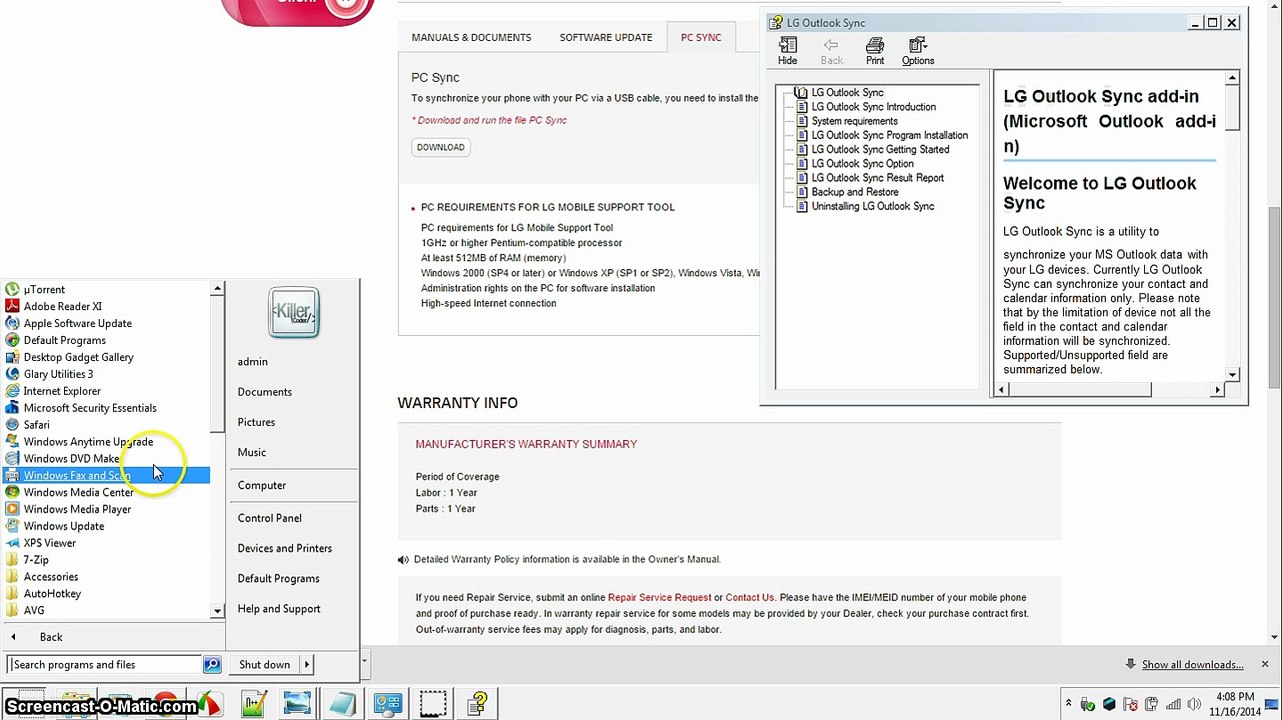Image resolution: width=1282 pixels, height=720 pixels.
Task: Open the admin user folder
Action: coord(253,362)
